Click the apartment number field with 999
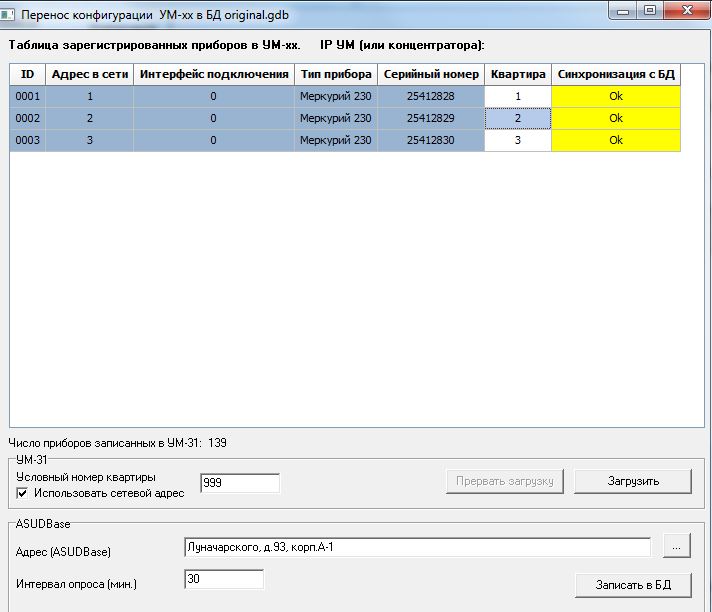Viewport: 712px width, 612px height. [x=240, y=484]
